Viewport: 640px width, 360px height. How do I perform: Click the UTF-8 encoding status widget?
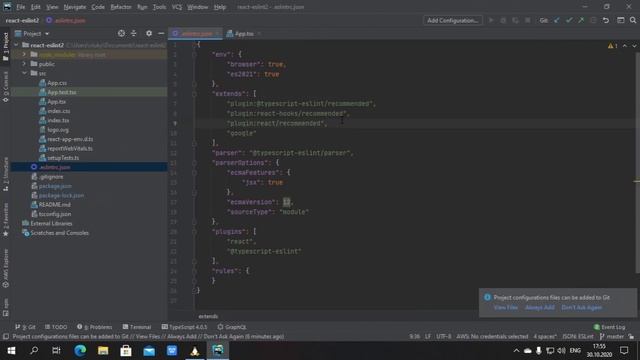[443, 337]
